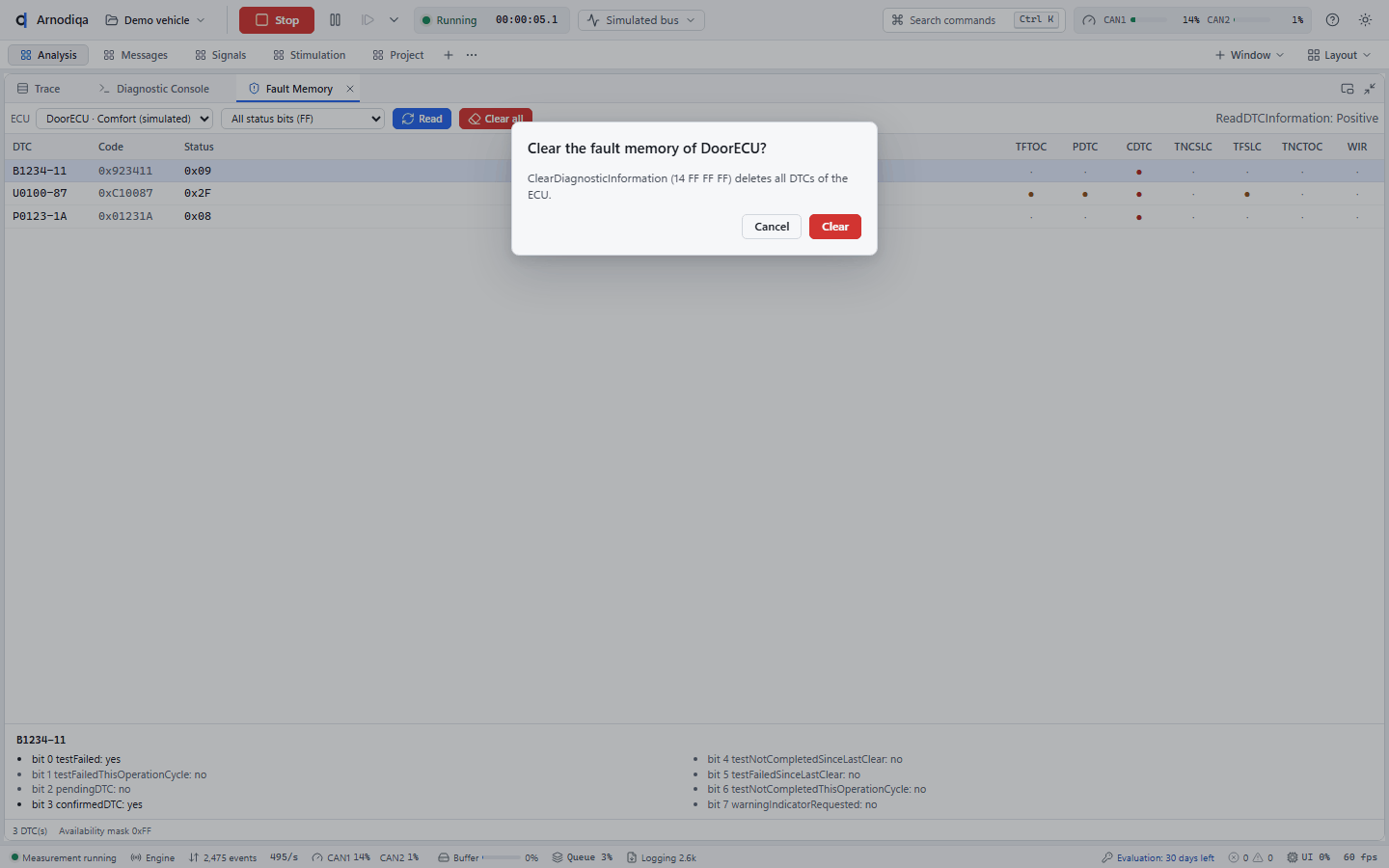Open the workspace overflow ellipsis menu
1389x868 pixels.
[472, 55]
